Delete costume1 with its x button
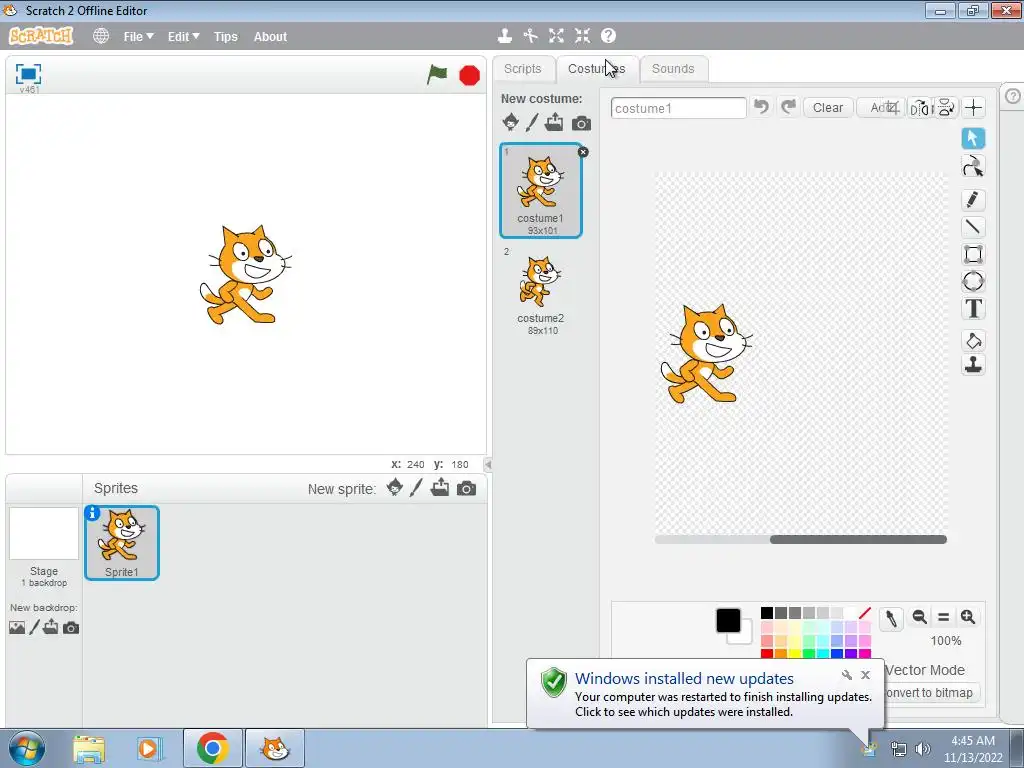 coord(583,152)
